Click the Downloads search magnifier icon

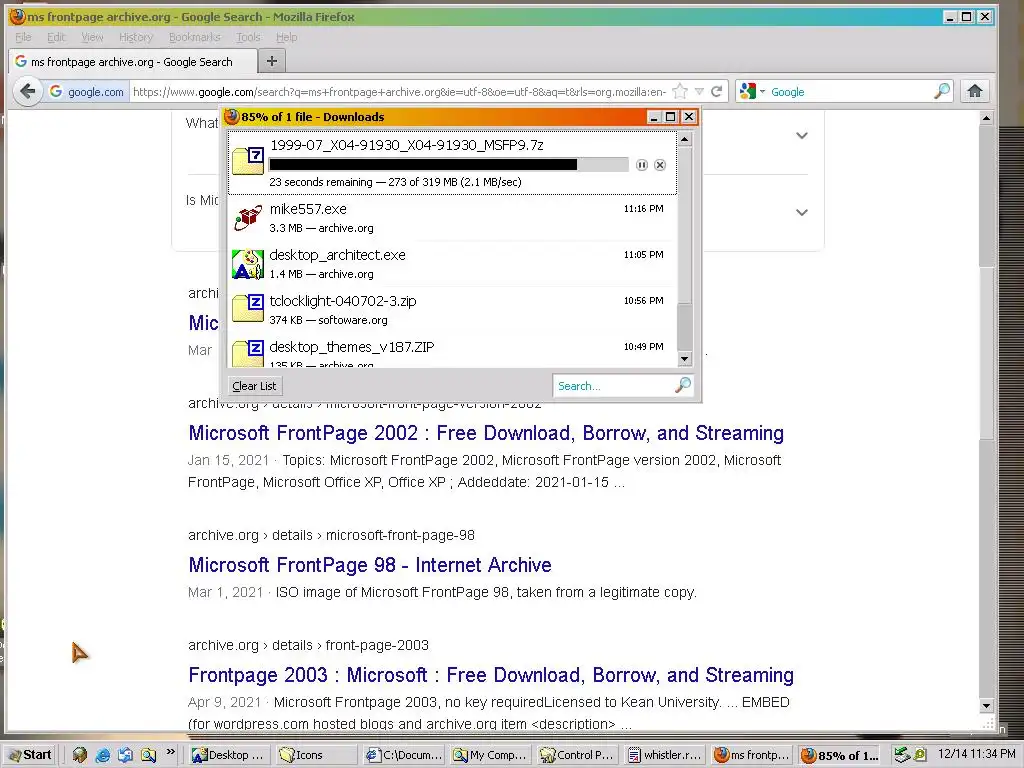click(x=682, y=385)
